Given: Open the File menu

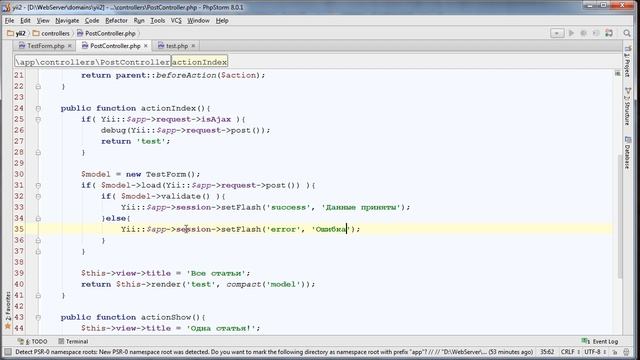Looking at the screenshot, I should coord(9,20).
